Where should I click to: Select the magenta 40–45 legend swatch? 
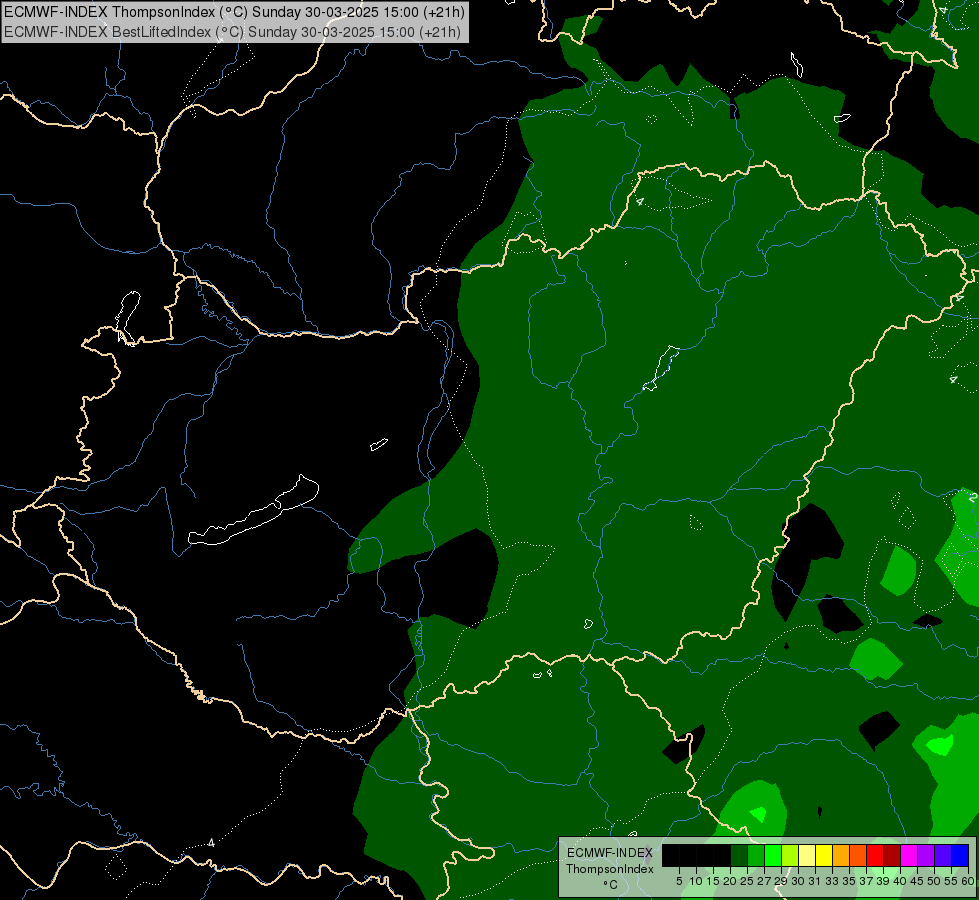[x=909, y=855]
